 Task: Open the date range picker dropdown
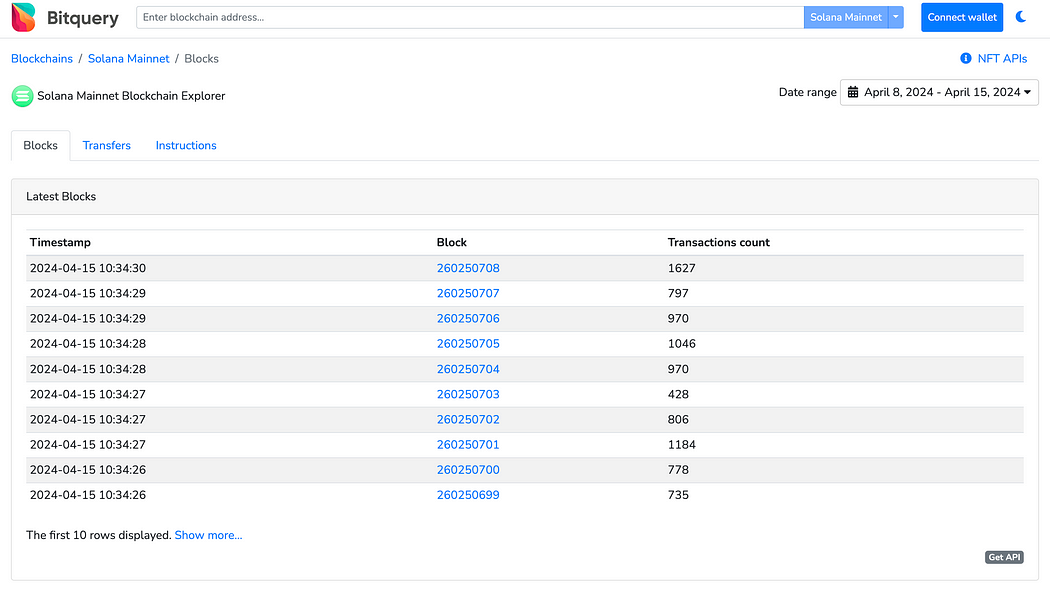[x=940, y=92]
